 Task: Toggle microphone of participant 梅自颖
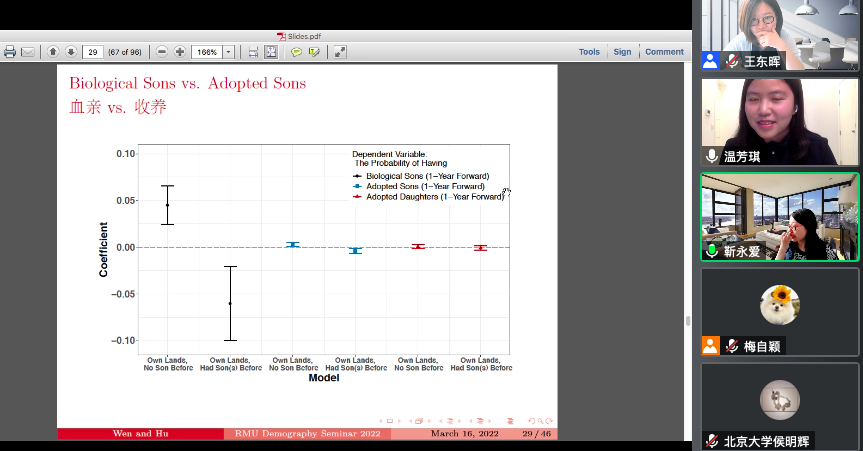[x=732, y=346]
